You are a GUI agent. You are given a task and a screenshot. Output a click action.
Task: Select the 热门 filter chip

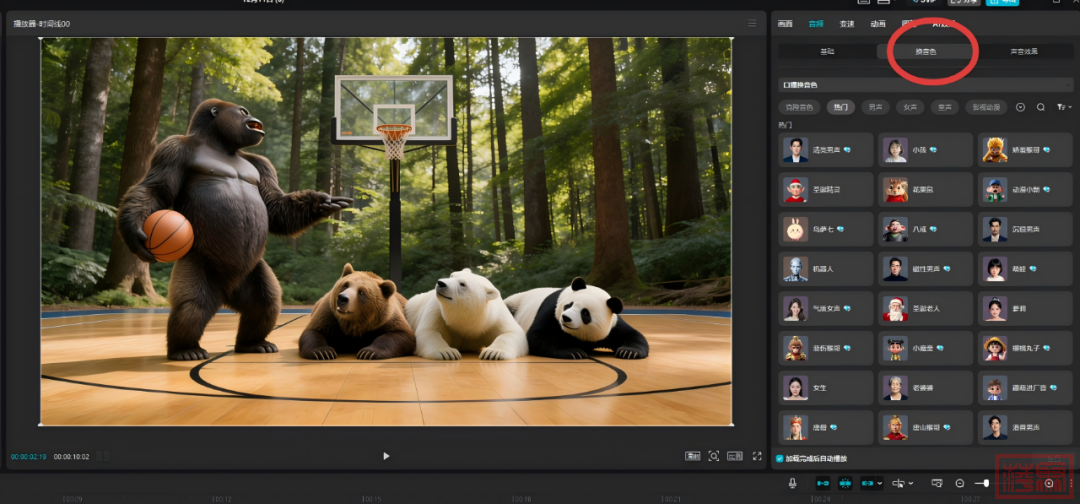[x=840, y=107]
